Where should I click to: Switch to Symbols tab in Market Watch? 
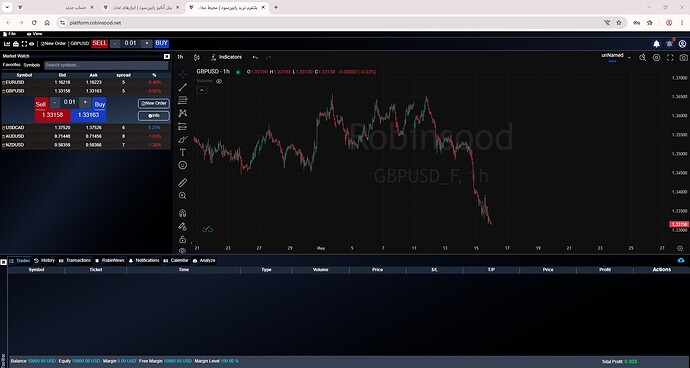(x=32, y=65)
